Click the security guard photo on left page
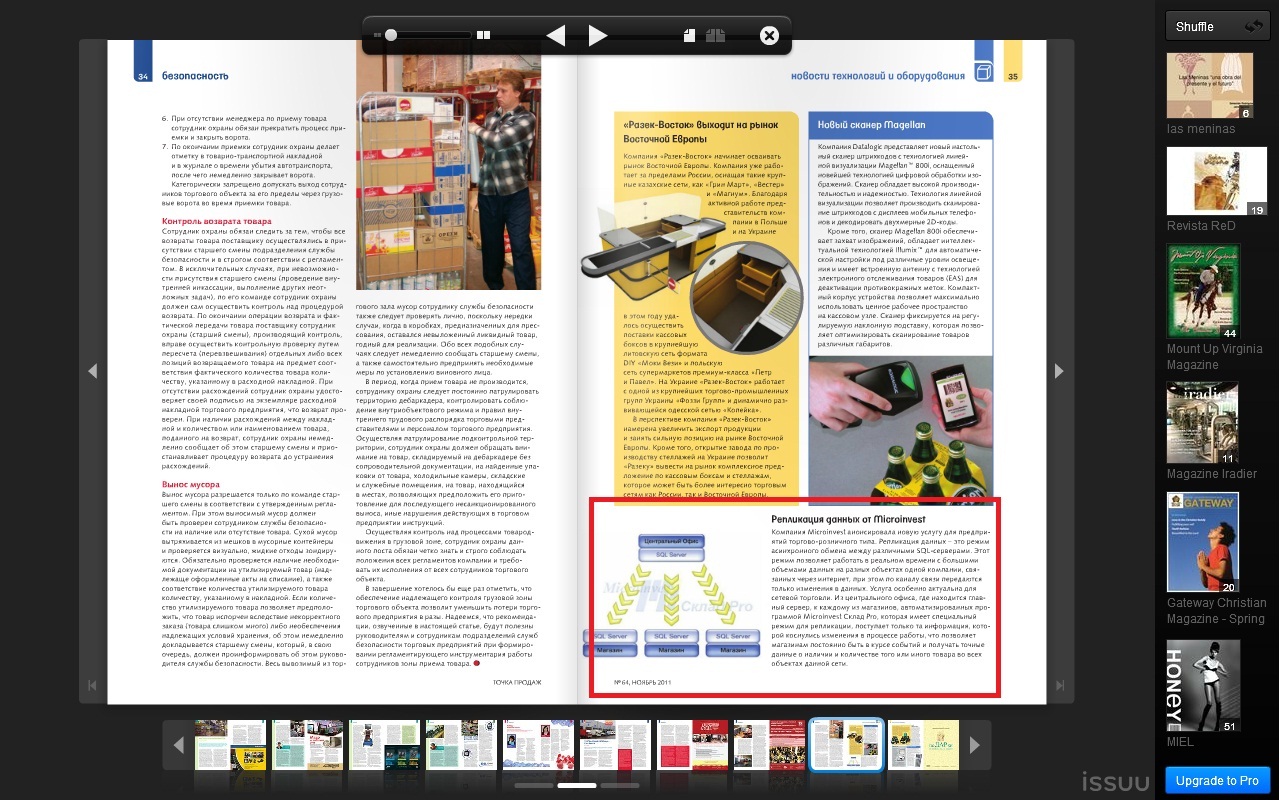Screen dimensions: 1280x800 pos(449,165)
